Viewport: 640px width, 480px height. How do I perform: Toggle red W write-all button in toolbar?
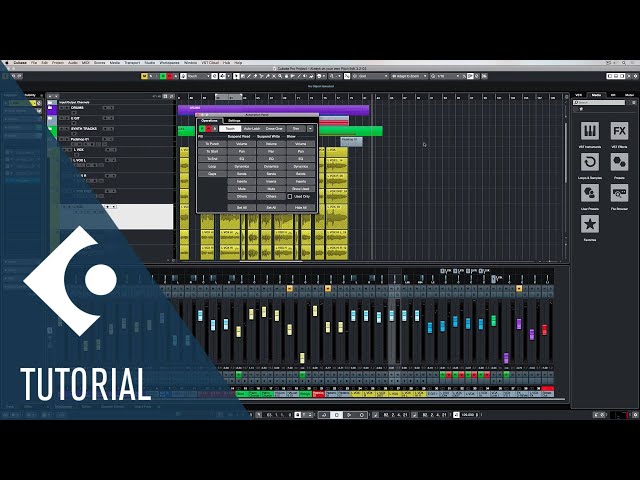click(x=169, y=76)
